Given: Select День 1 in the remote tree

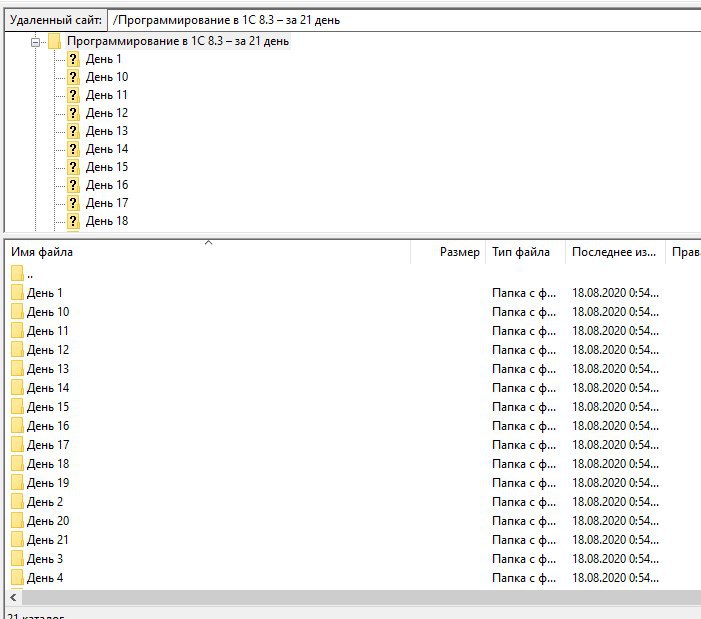Looking at the screenshot, I should [103, 59].
